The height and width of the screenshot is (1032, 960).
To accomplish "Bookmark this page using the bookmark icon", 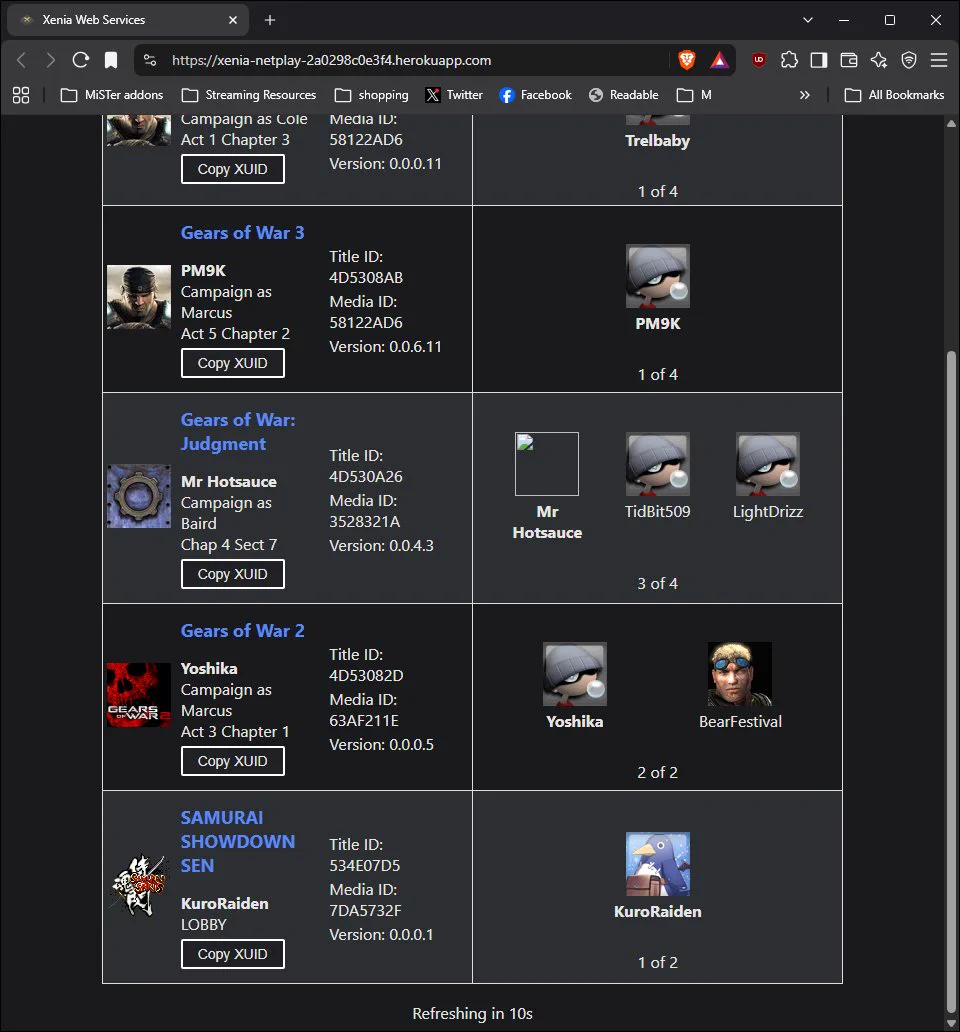I will [x=111, y=61].
